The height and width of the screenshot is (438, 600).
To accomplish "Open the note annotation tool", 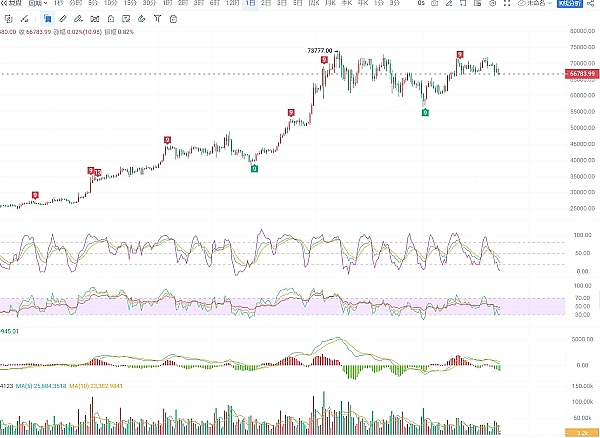I will pyautogui.click(x=126, y=19).
